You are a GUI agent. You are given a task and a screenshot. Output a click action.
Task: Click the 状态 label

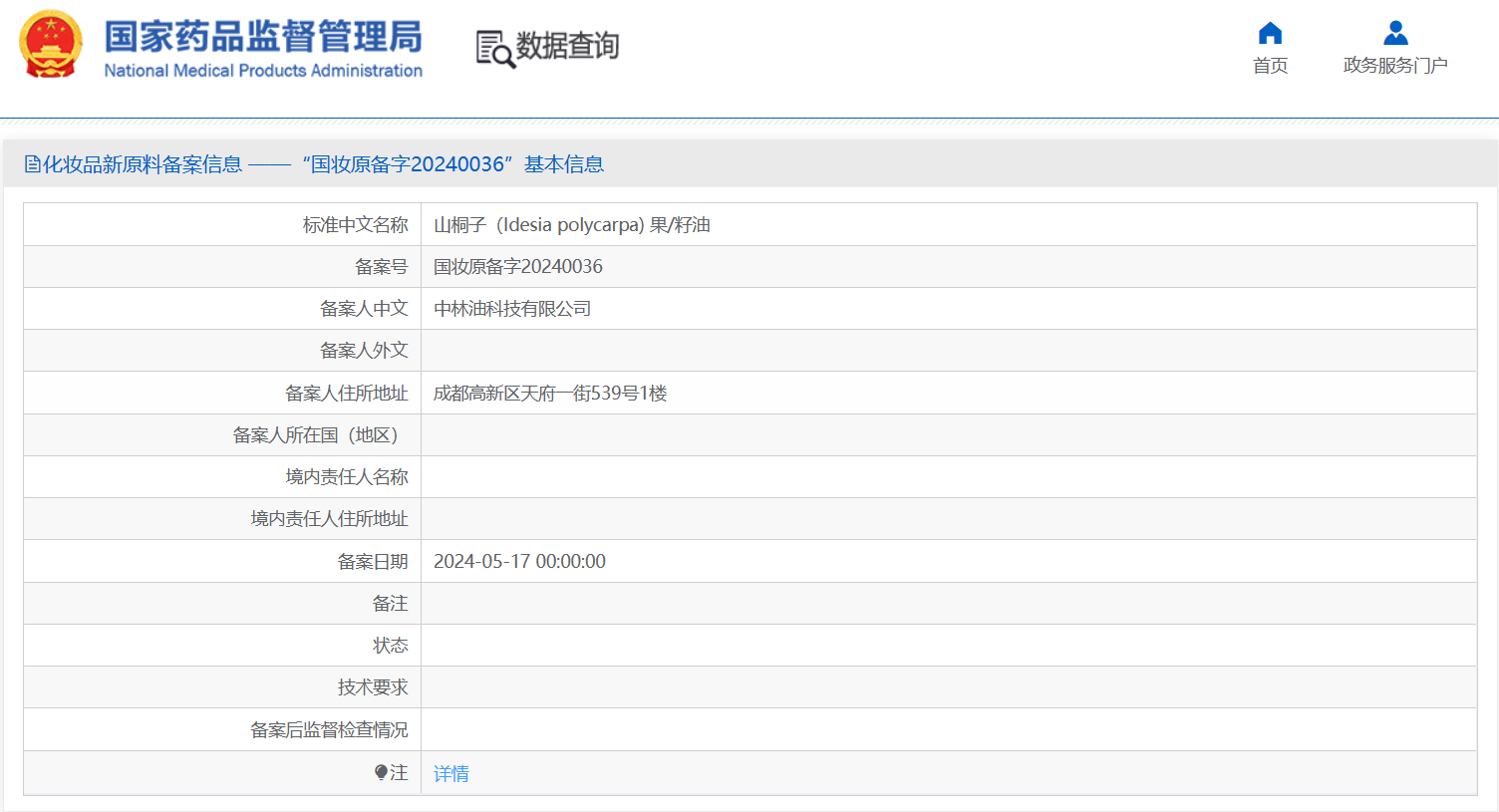coord(391,646)
